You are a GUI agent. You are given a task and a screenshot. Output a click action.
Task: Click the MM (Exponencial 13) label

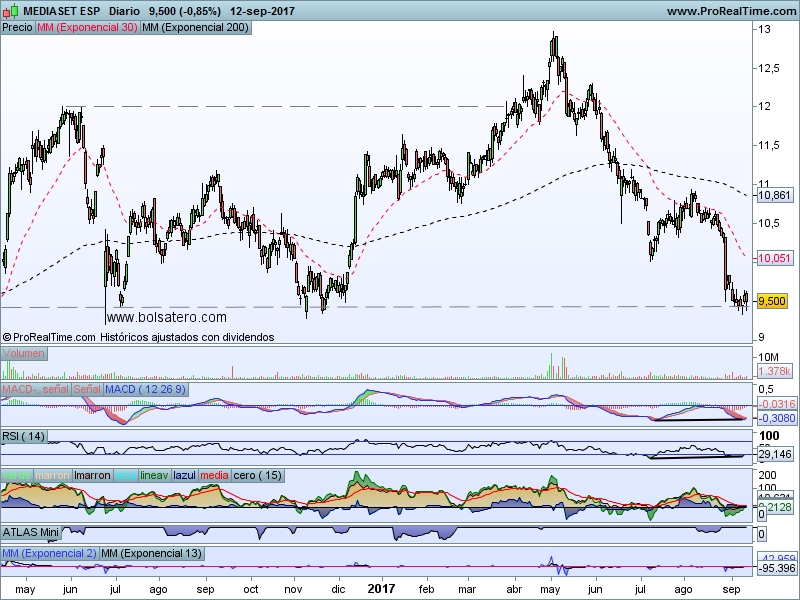(x=150, y=553)
